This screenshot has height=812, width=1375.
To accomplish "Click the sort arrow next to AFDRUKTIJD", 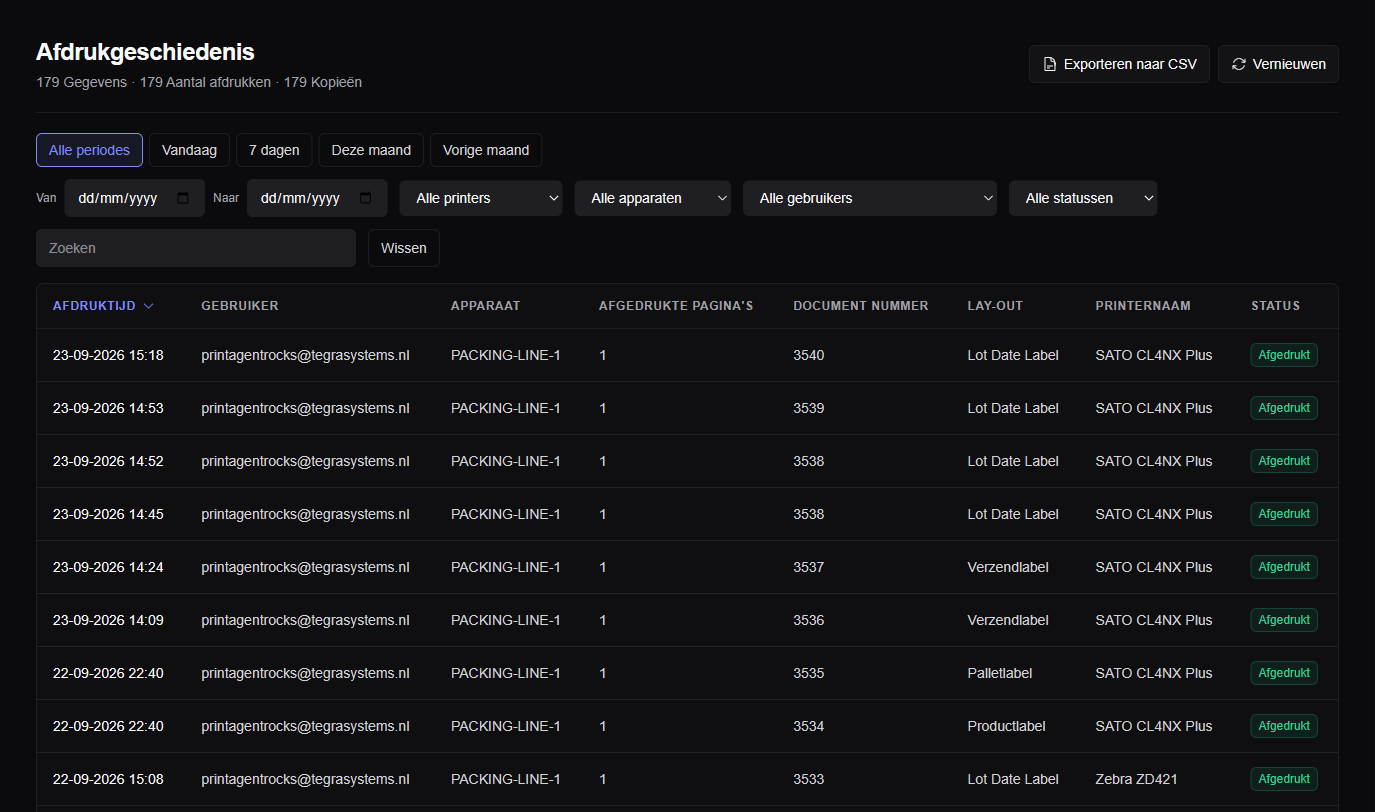I will click(149, 306).
